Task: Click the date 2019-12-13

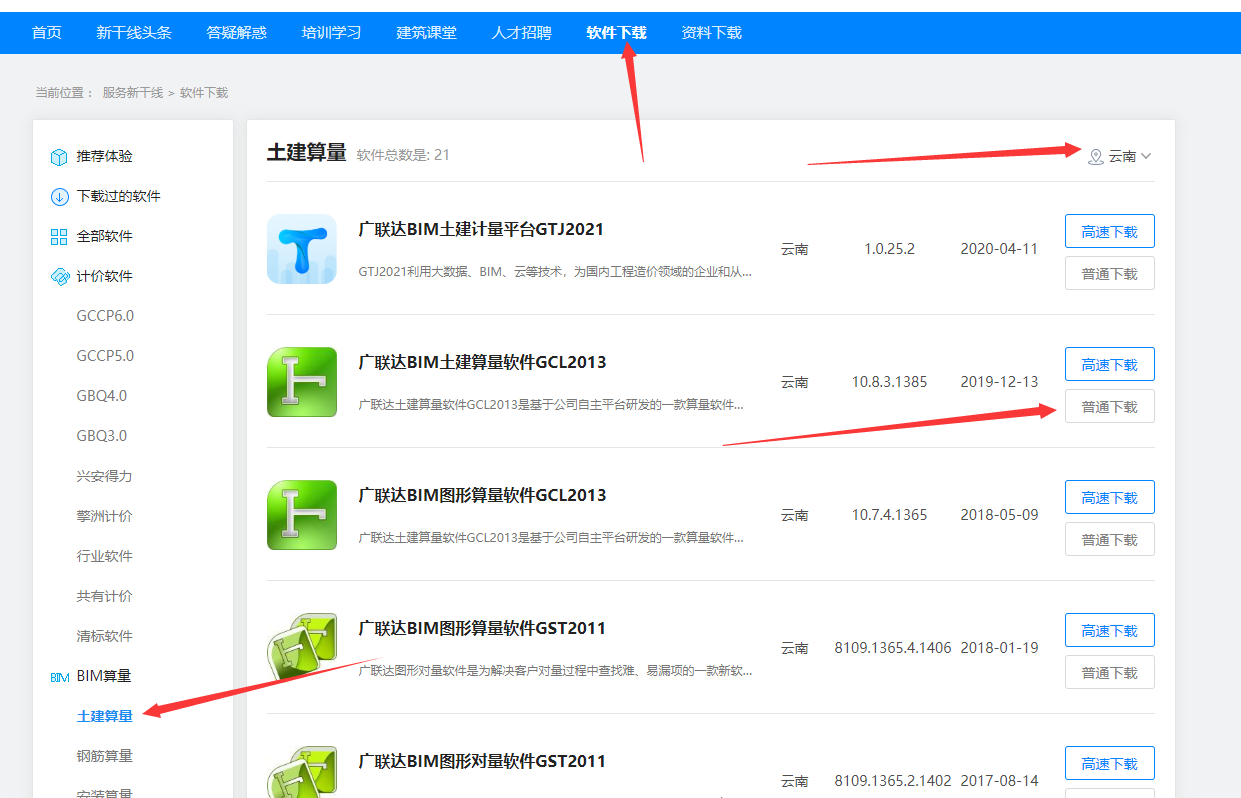Action: [999, 382]
